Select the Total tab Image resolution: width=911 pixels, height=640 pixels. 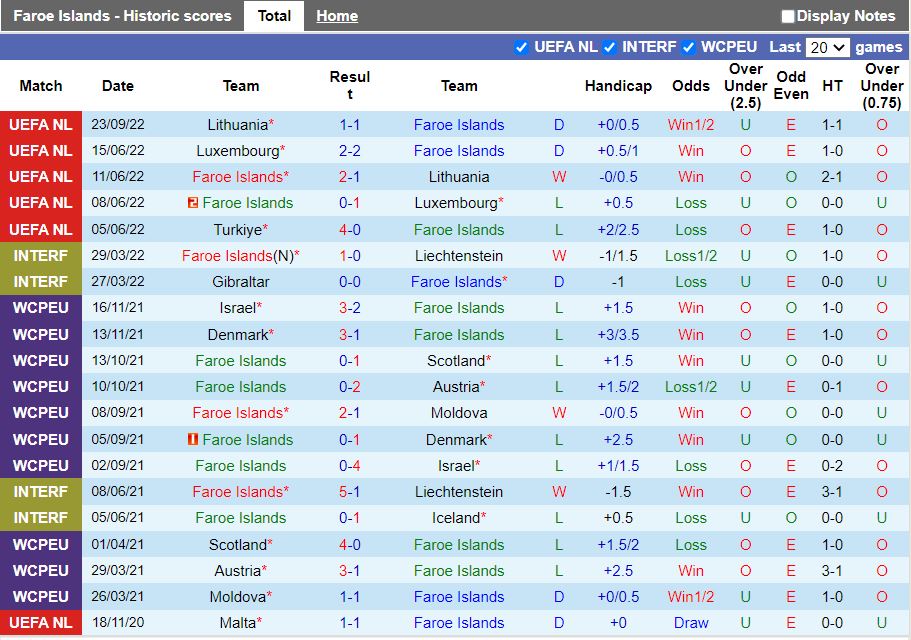coord(273,16)
